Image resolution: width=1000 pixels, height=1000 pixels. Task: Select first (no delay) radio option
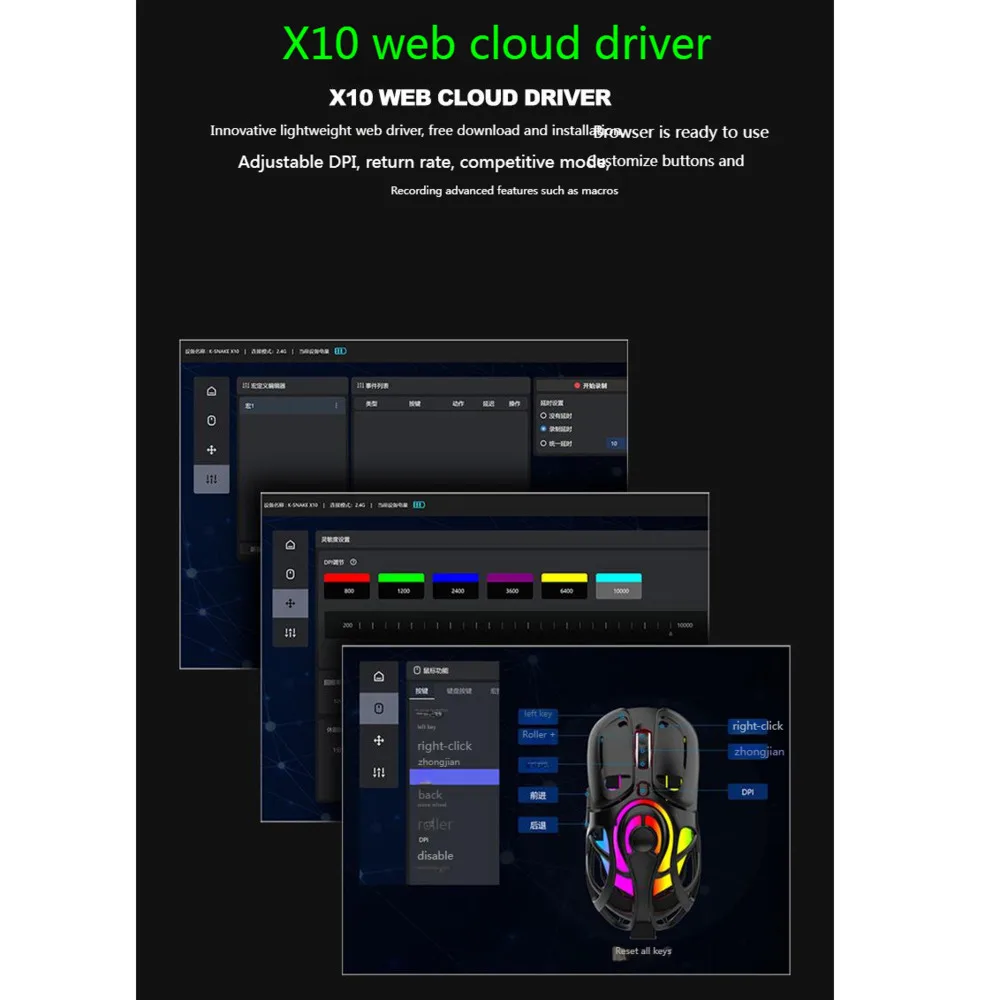coord(543,415)
